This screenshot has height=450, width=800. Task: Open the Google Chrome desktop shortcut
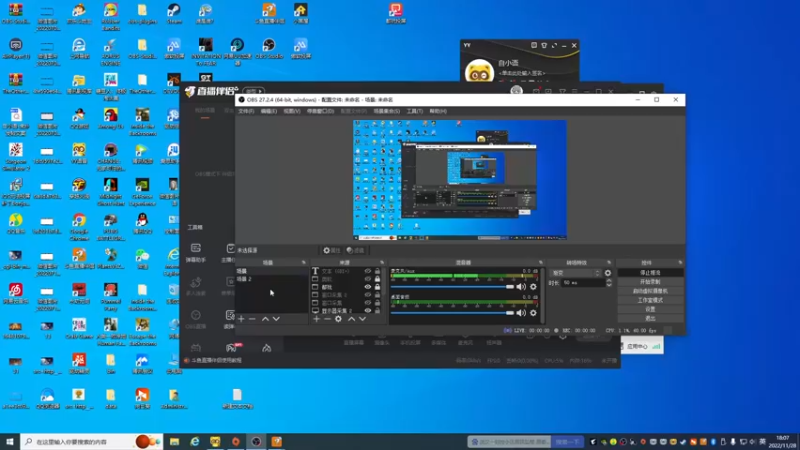79,227
